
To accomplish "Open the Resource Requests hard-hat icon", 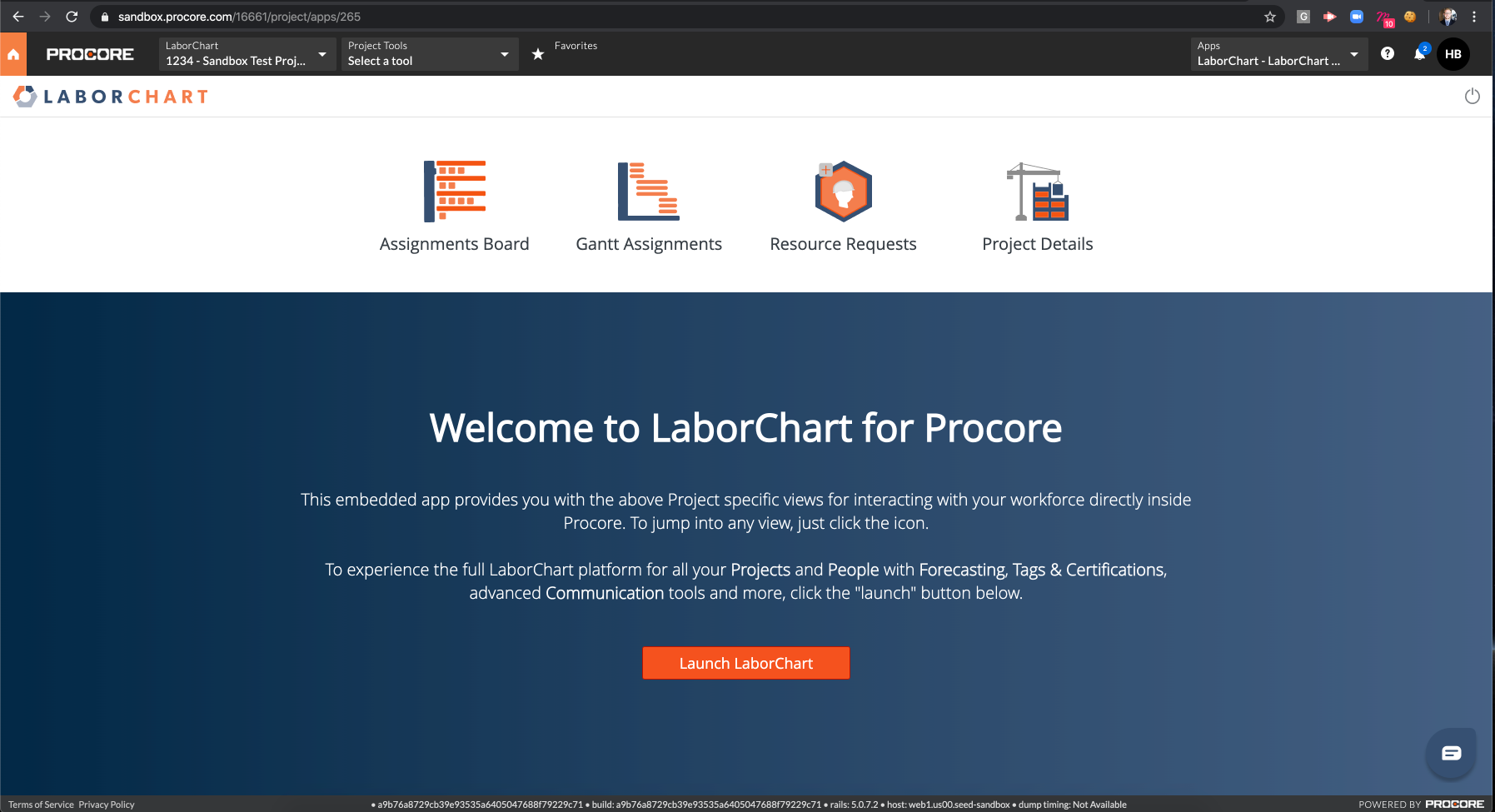I will (843, 192).
